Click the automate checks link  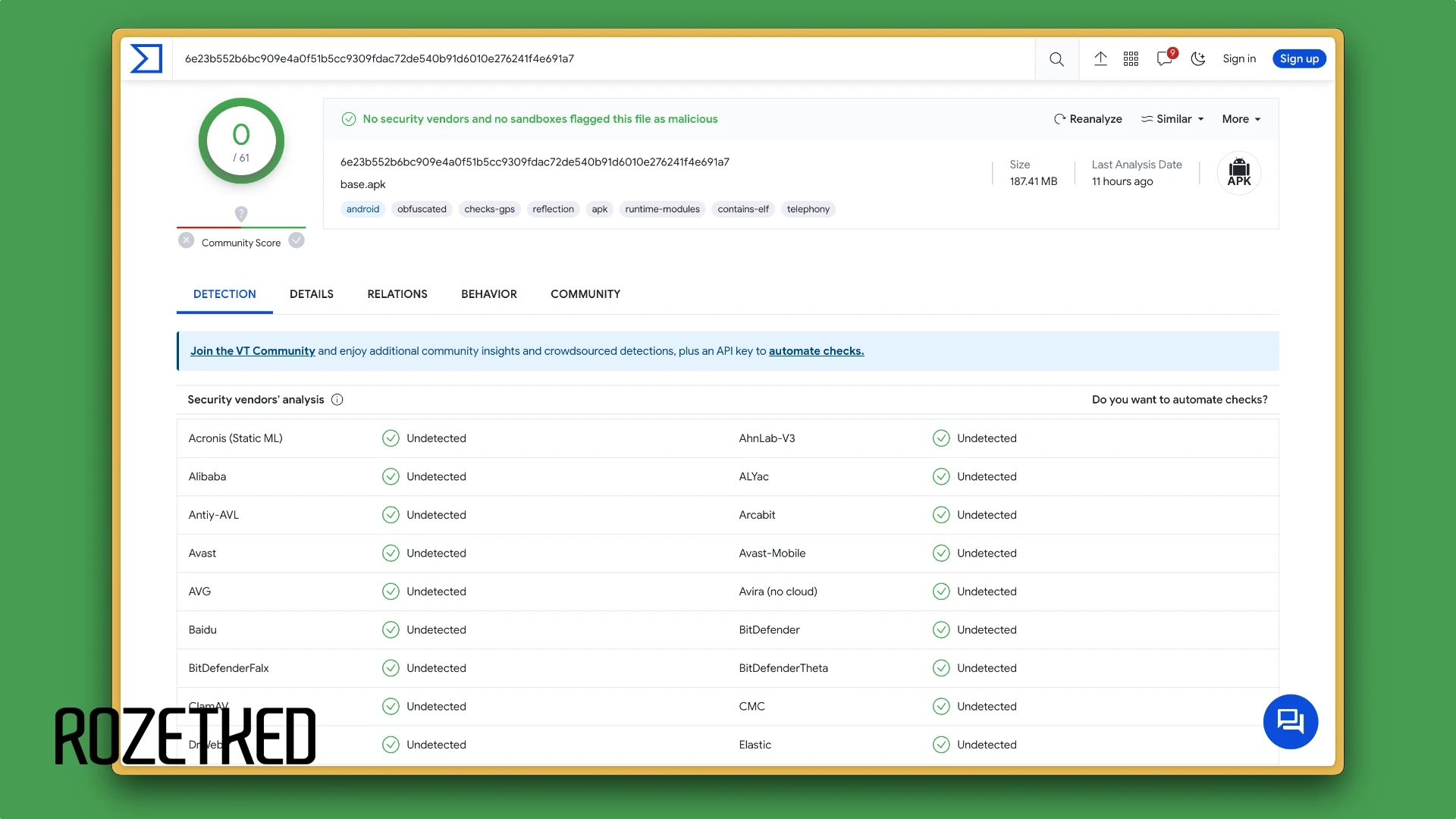click(x=816, y=351)
